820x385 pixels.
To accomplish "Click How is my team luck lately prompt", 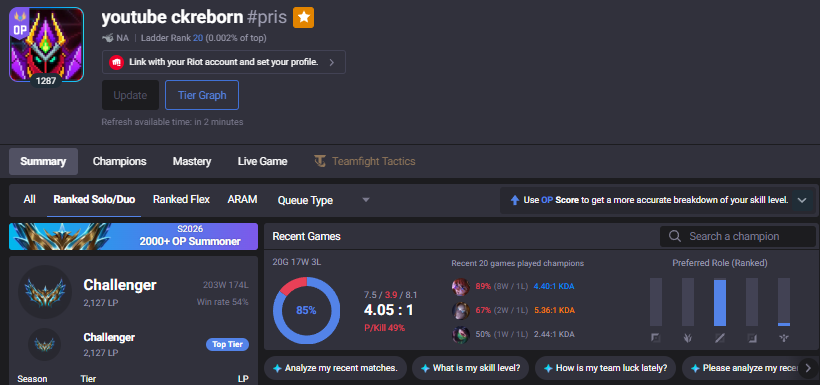I will click(605, 368).
